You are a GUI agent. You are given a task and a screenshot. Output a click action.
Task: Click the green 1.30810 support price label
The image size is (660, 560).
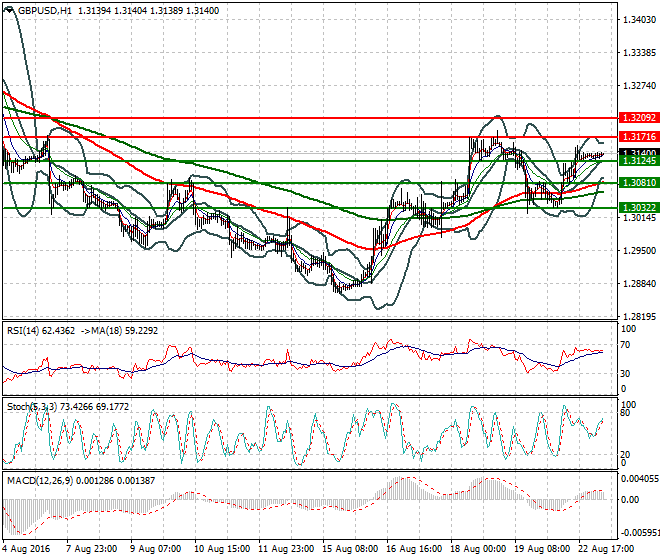click(639, 183)
